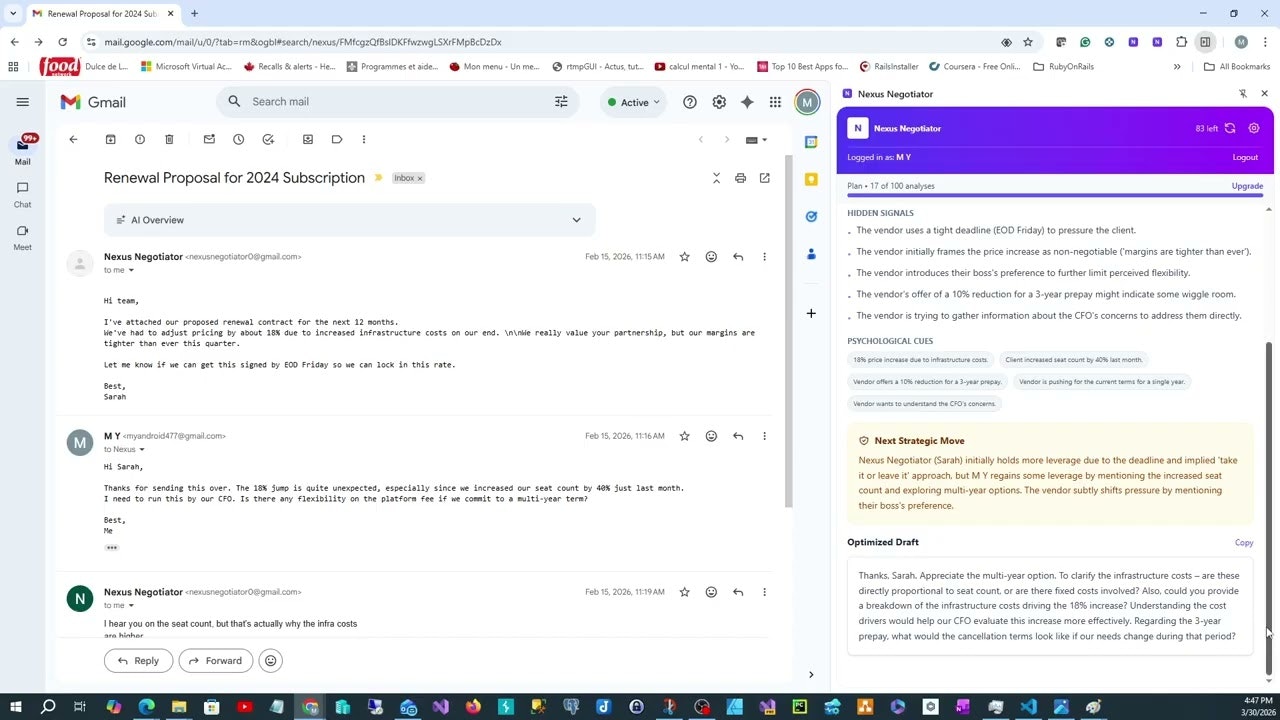Unpin the Nexus Negotiator side panel
Screen dimensions: 1280x720
[x=1242, y=93]
